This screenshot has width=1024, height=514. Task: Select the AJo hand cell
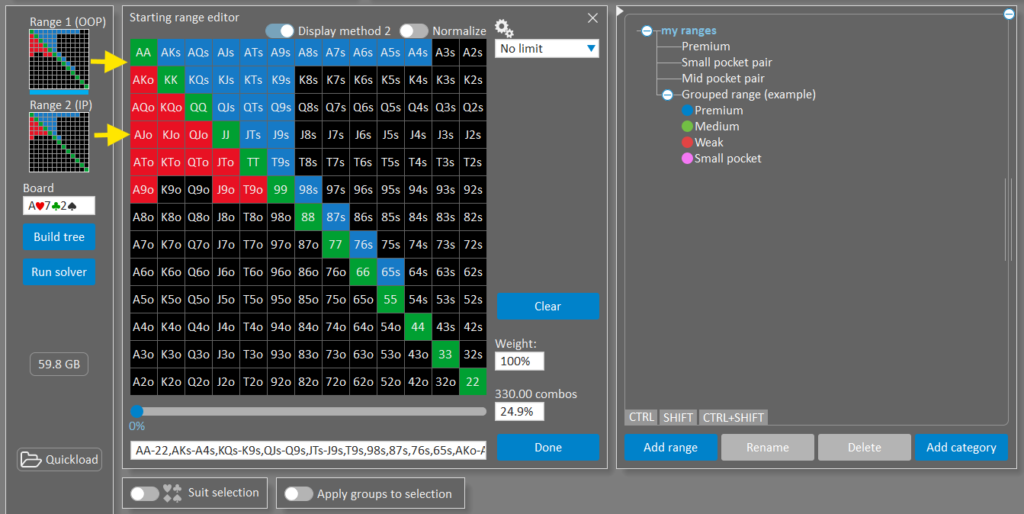143,135
